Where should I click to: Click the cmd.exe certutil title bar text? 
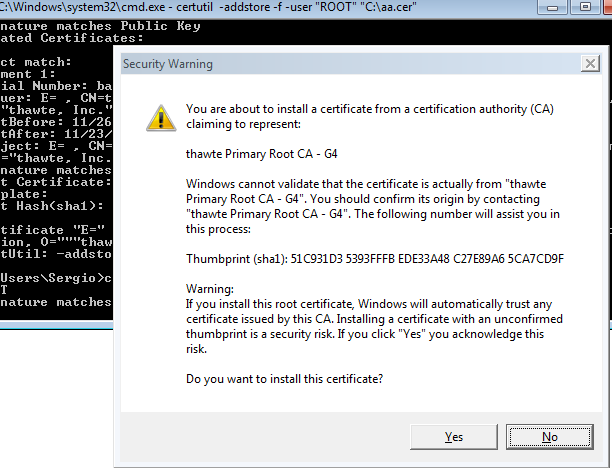click(208, 7)
